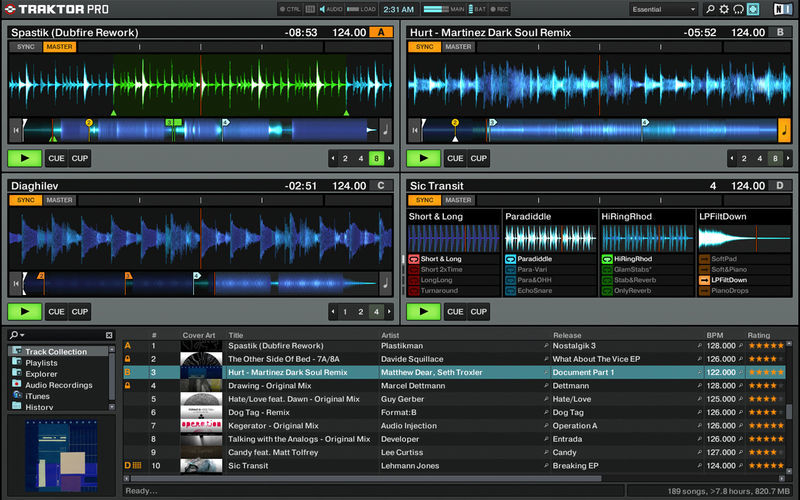Select Deck D letter badge

780,186
